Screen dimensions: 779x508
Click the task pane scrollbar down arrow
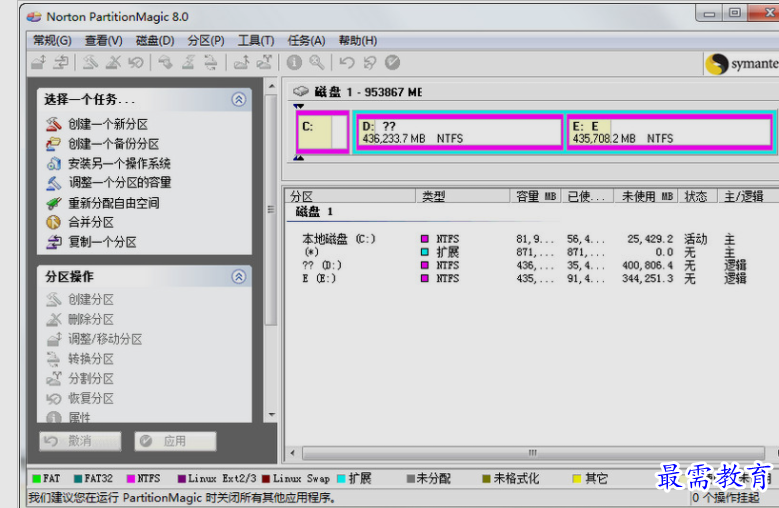point(271,415)
